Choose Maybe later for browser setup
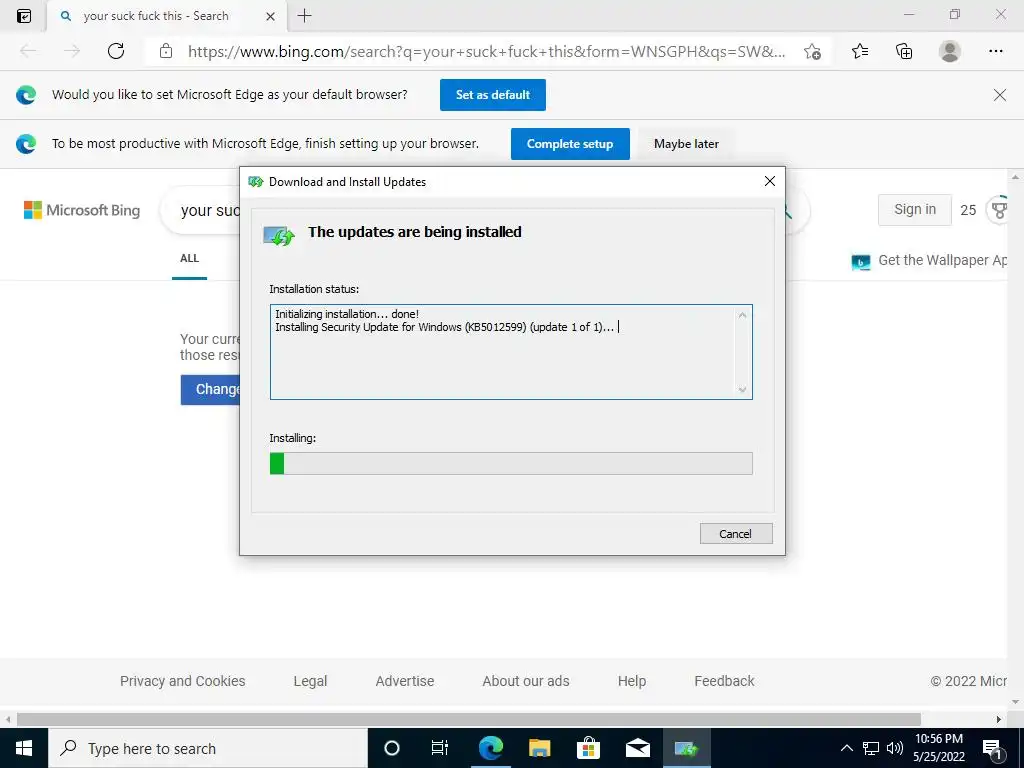This screenshot has height=768, width=1024. coord(686,144)
